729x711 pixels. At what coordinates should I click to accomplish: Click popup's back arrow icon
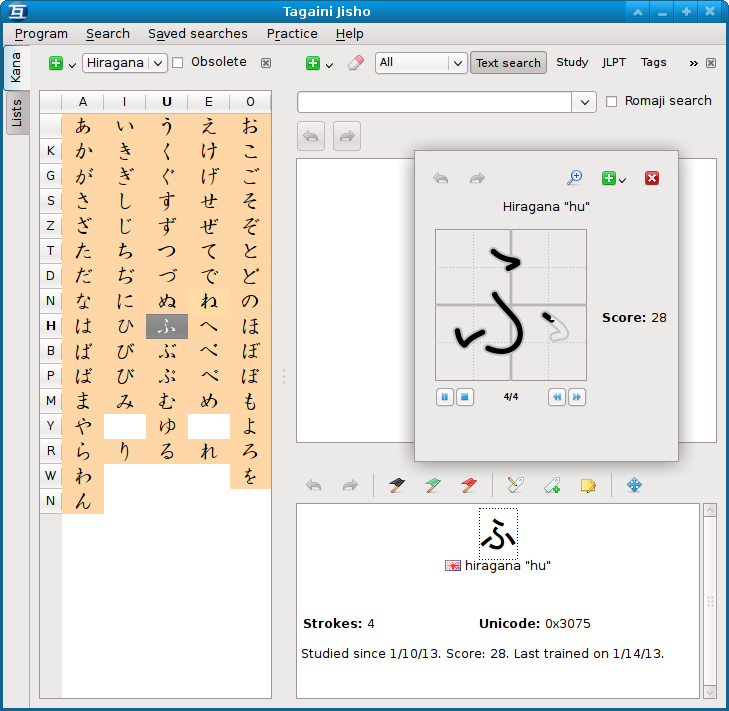click(x=441, y=178)
